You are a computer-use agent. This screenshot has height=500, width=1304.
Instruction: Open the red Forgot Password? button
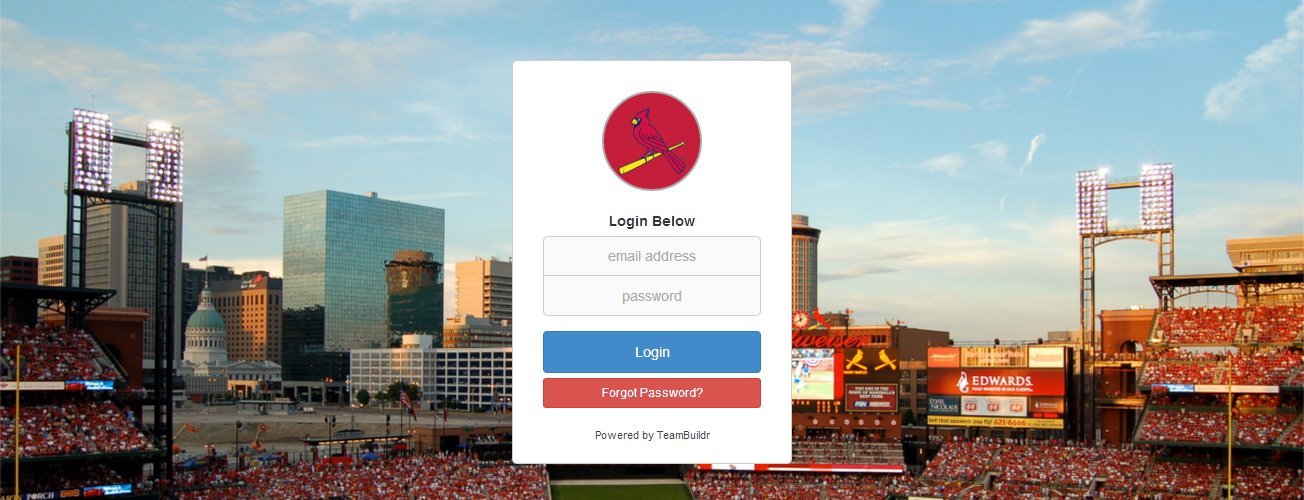(652, 393)
